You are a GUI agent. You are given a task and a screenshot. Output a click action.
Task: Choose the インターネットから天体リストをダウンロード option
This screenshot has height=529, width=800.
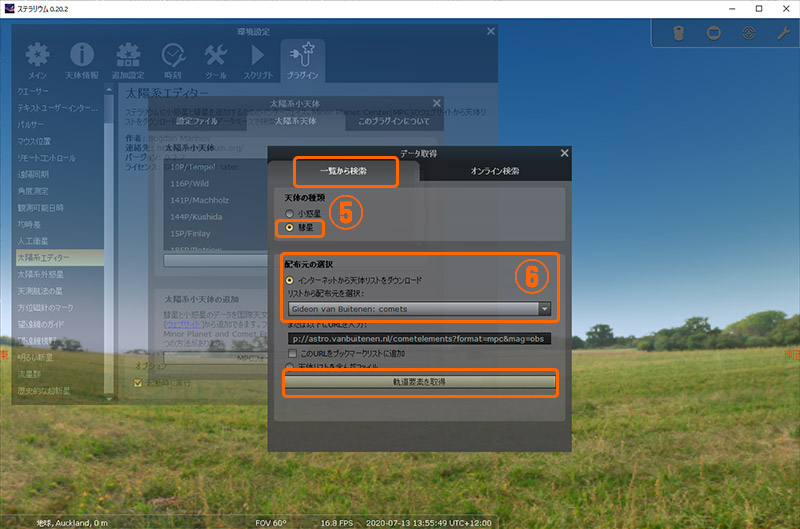(x=289, y=280)
